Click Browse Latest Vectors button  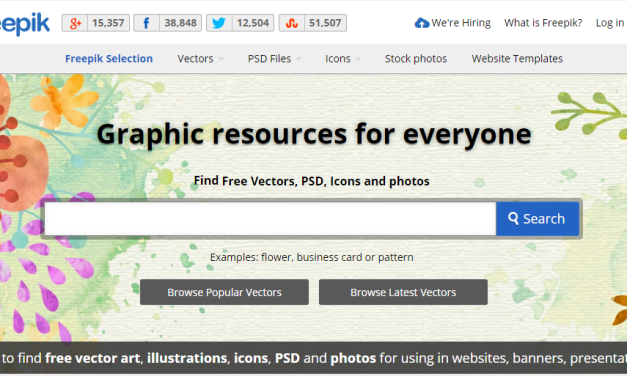point(403,292)
